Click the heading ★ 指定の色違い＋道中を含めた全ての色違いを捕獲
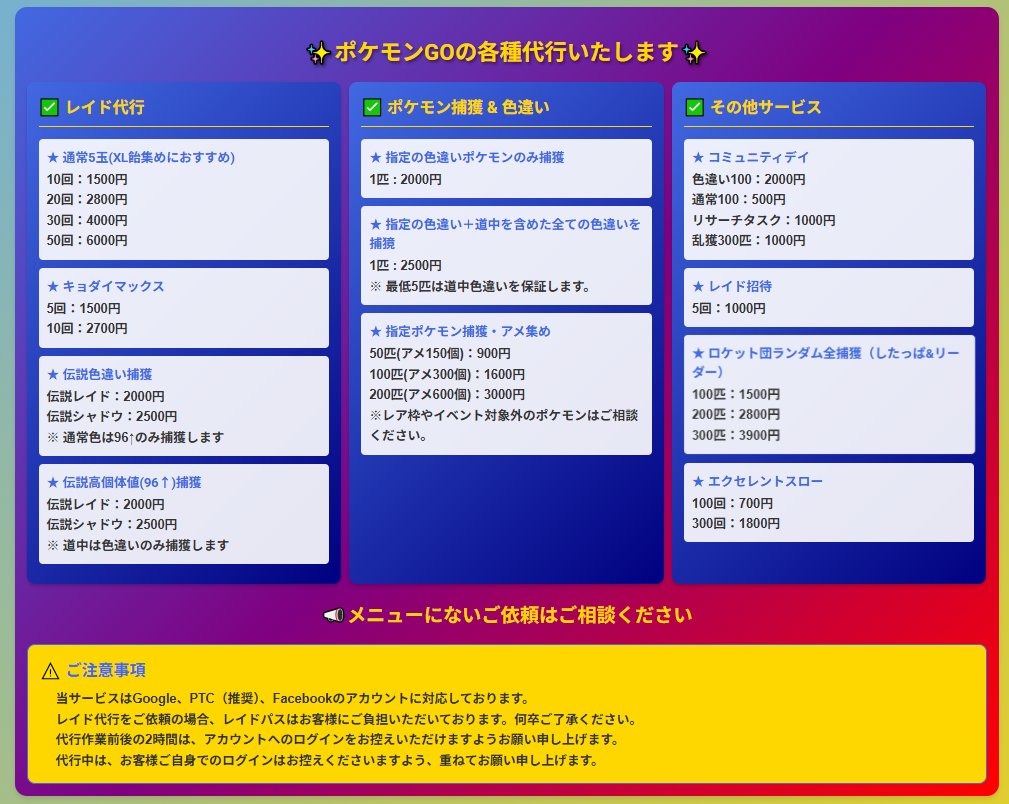The height and width of the screenshot is (804, 1009). click(505, 234)
